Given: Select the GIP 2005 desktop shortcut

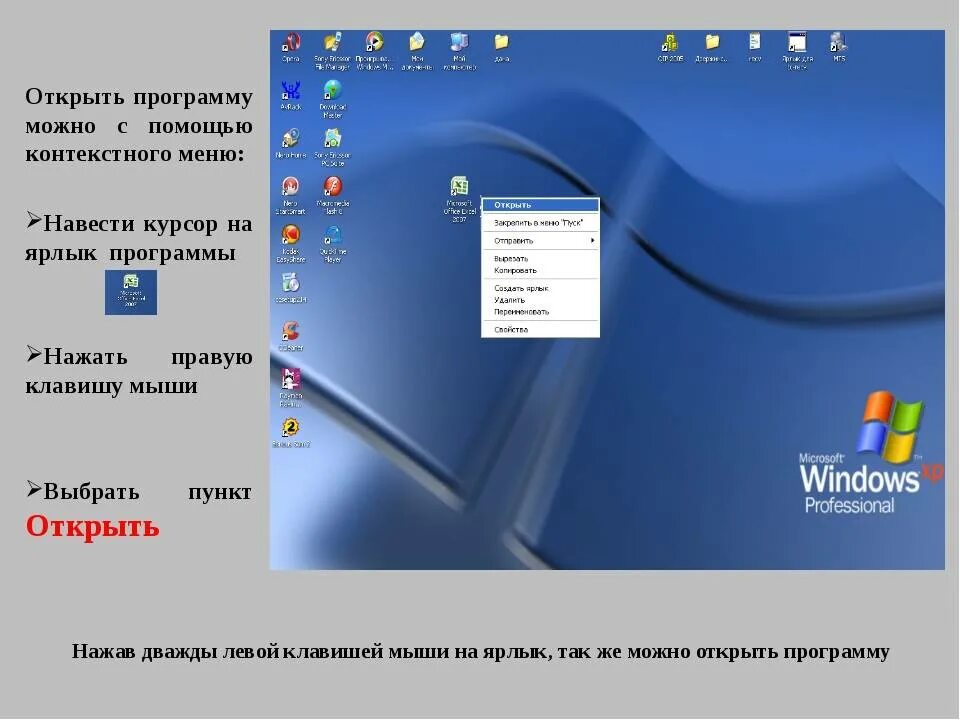Looking at the screenshot, I should point(670,48).
